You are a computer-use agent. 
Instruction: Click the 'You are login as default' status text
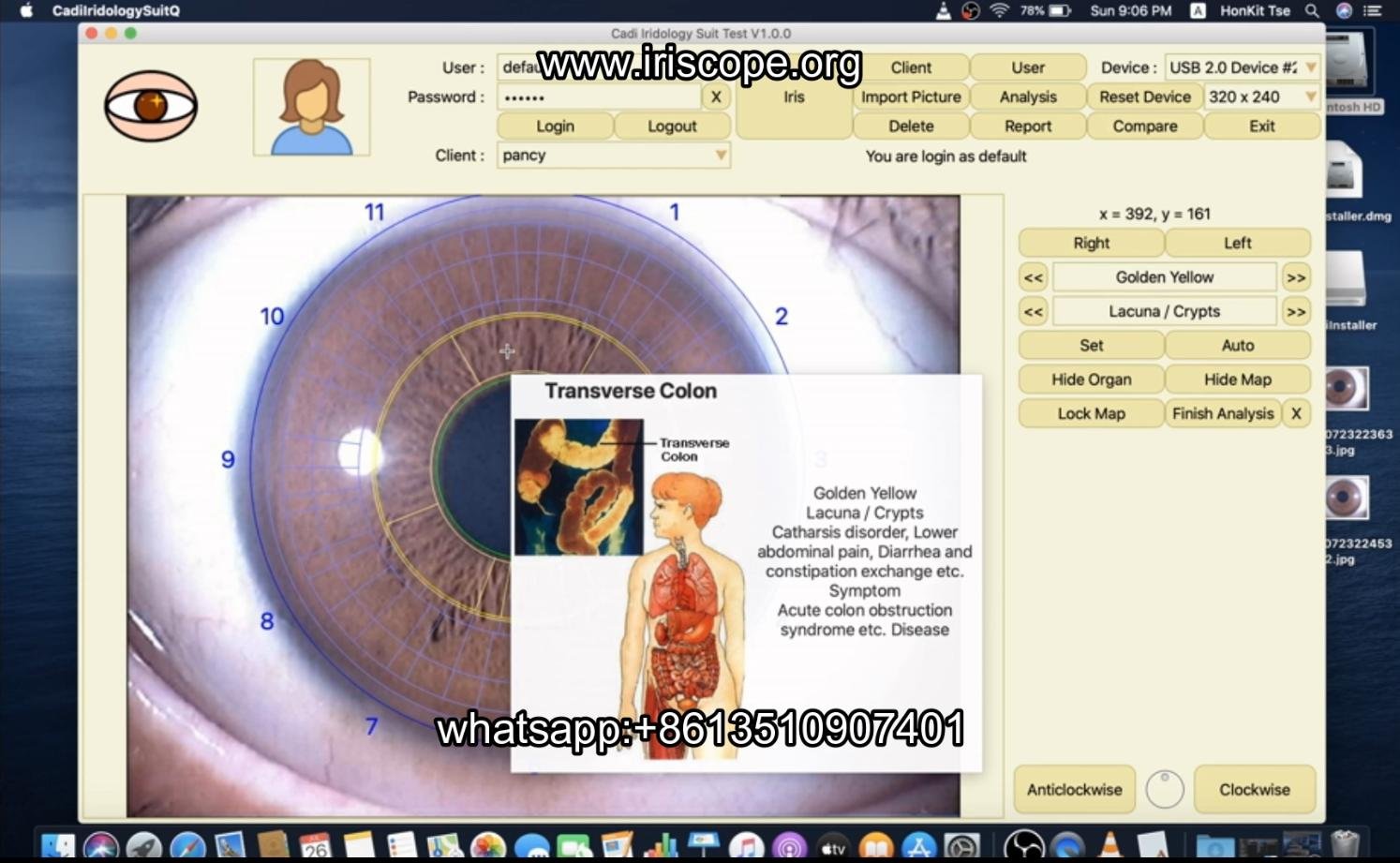(x=946, y=156)
